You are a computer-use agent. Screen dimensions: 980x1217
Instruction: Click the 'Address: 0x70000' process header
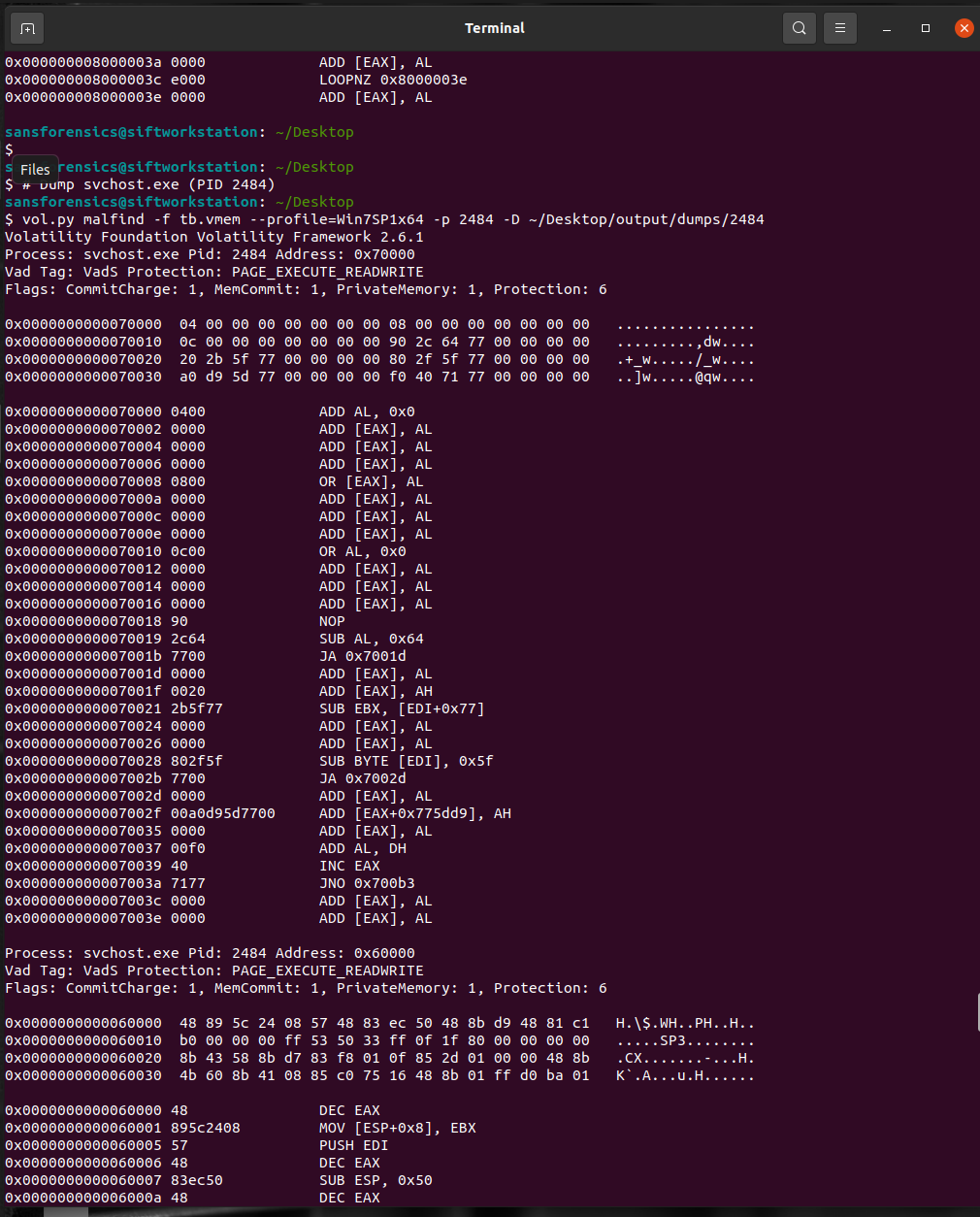(344, 254)
